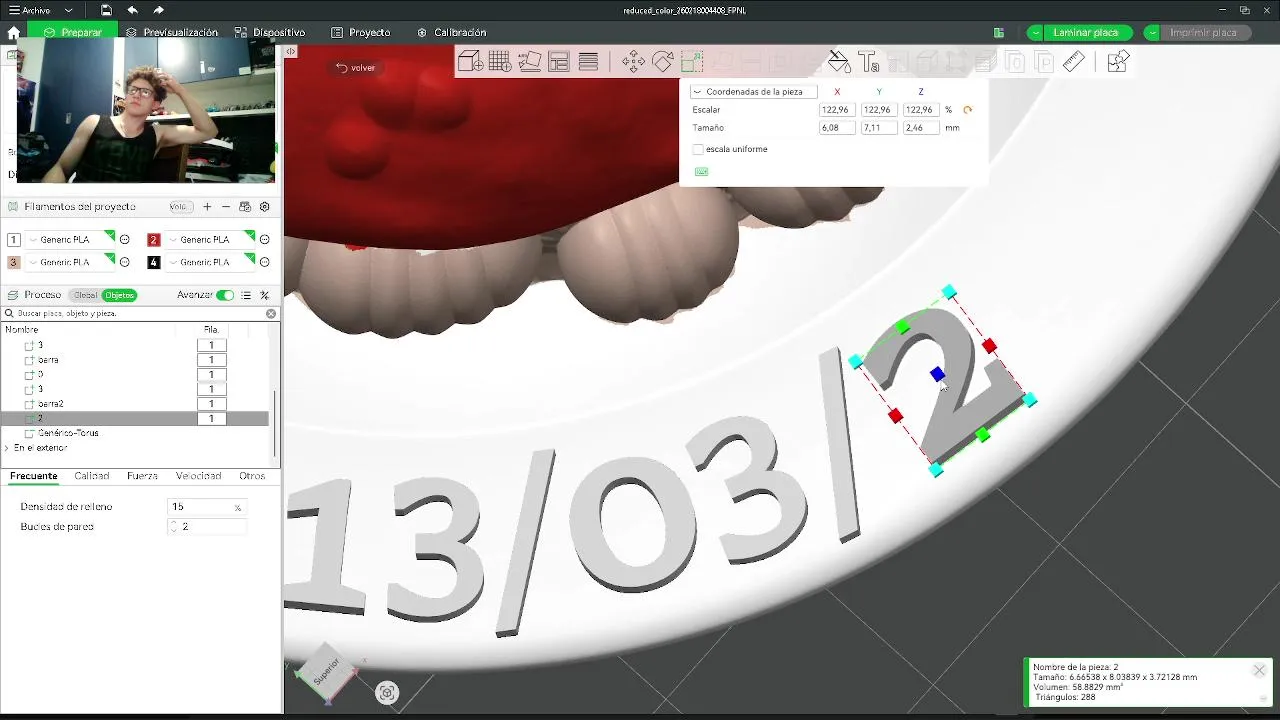Select the Move tool
Viewport: 1280px width, 720px height.
click(x=633, y=62)
